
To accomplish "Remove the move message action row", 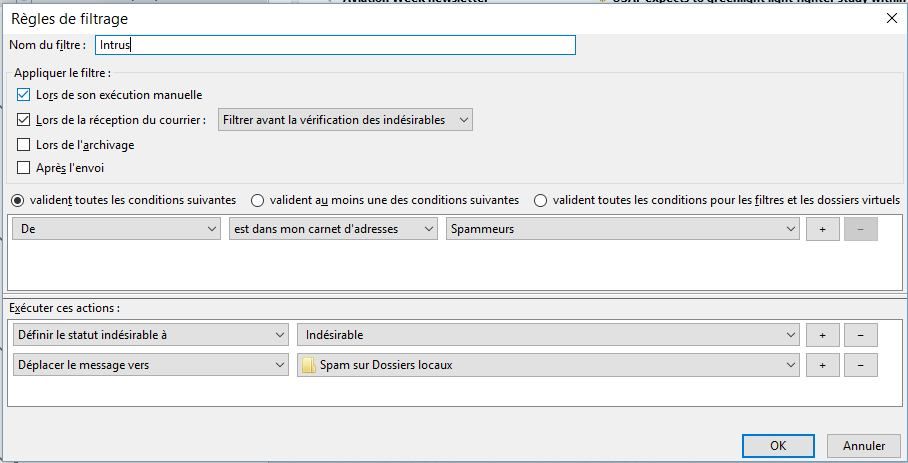I will [860, 365].
